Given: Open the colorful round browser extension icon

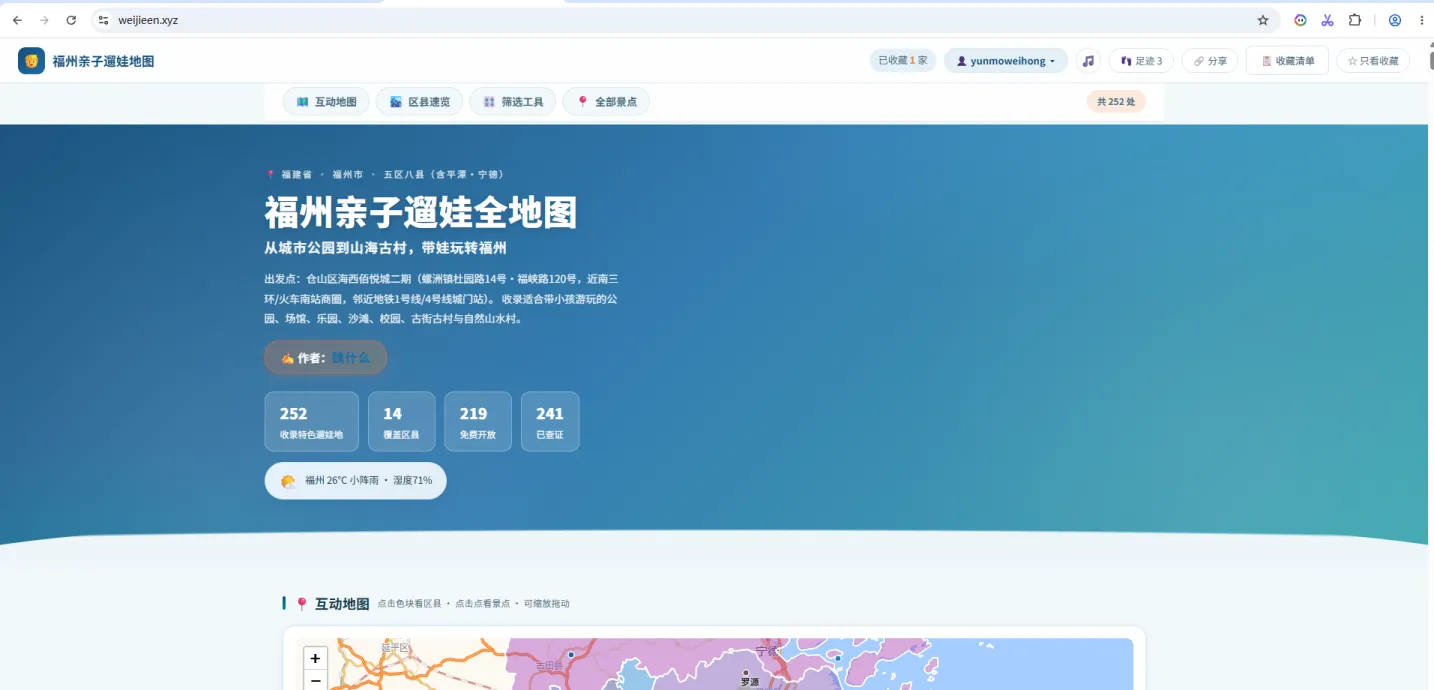Looking at the screenshot, I should (1300, 20).
